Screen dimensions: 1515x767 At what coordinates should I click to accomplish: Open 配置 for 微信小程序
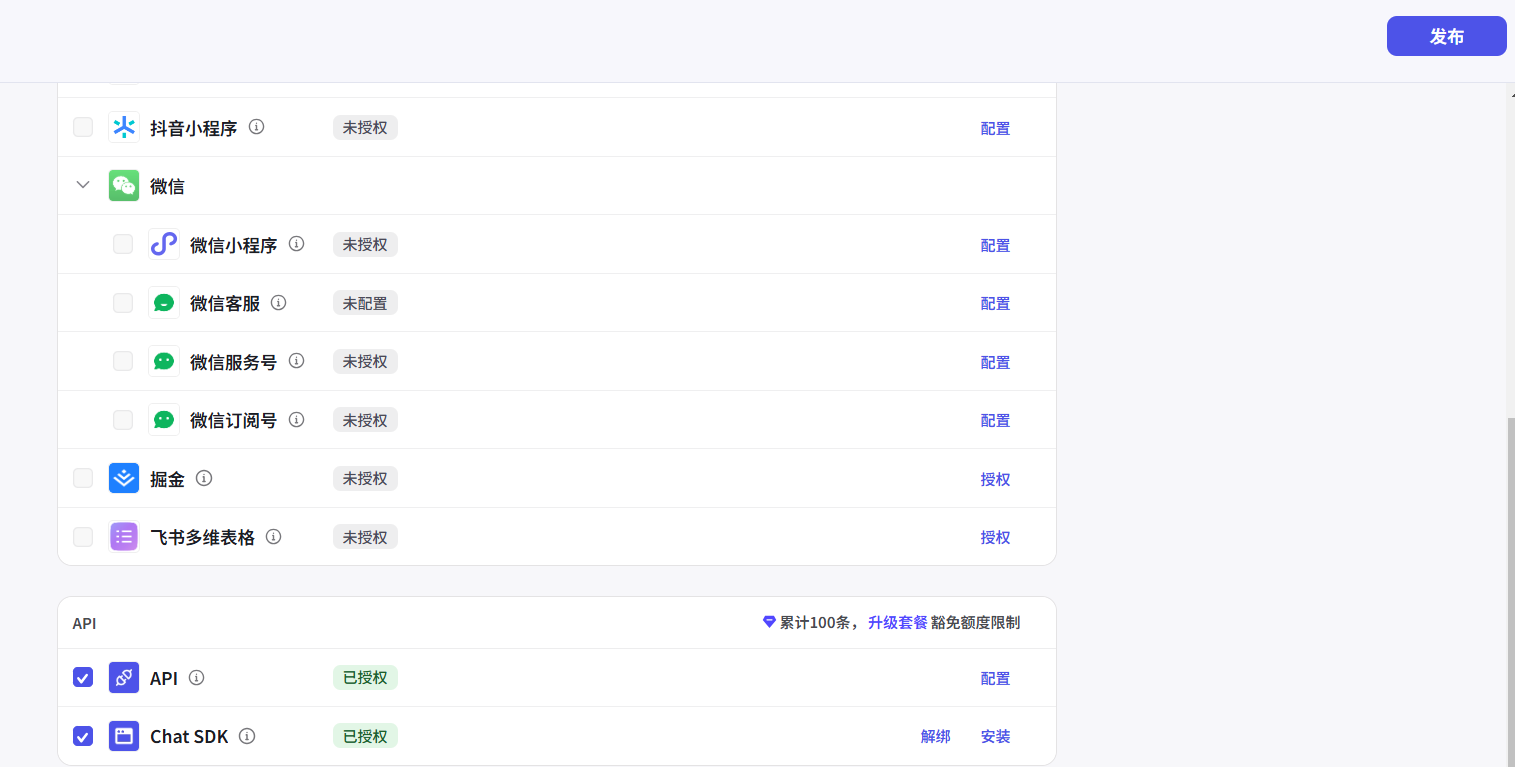point(995,245)
